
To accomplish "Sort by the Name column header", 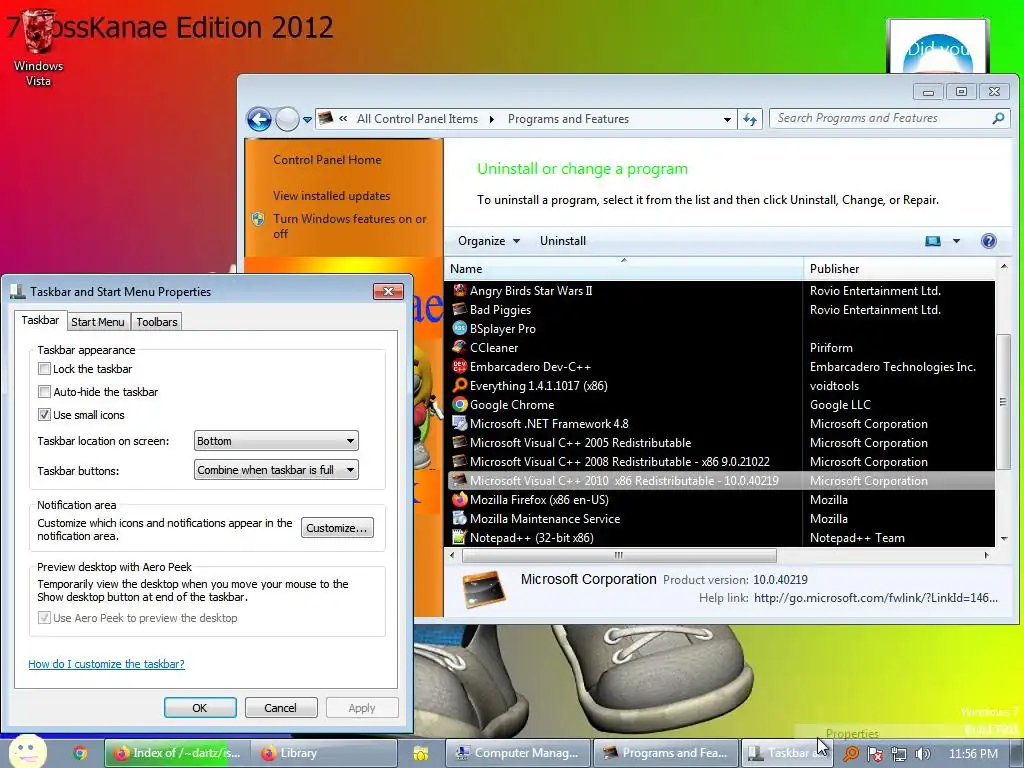I will click(624, 268).
